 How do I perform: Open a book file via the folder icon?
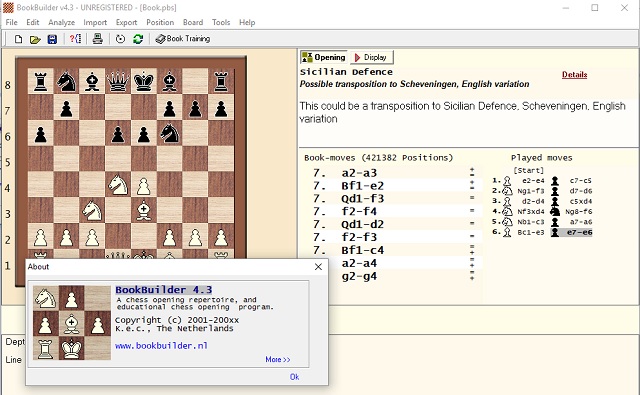click(x=35, y=39)
